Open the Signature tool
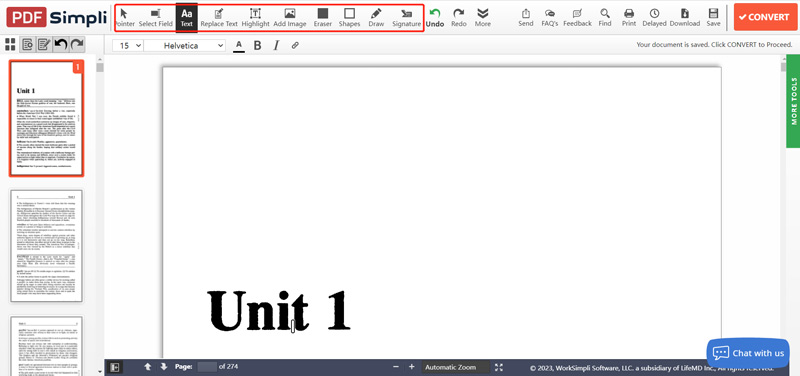This screenshot has height=376, width=800. [407, 17]
